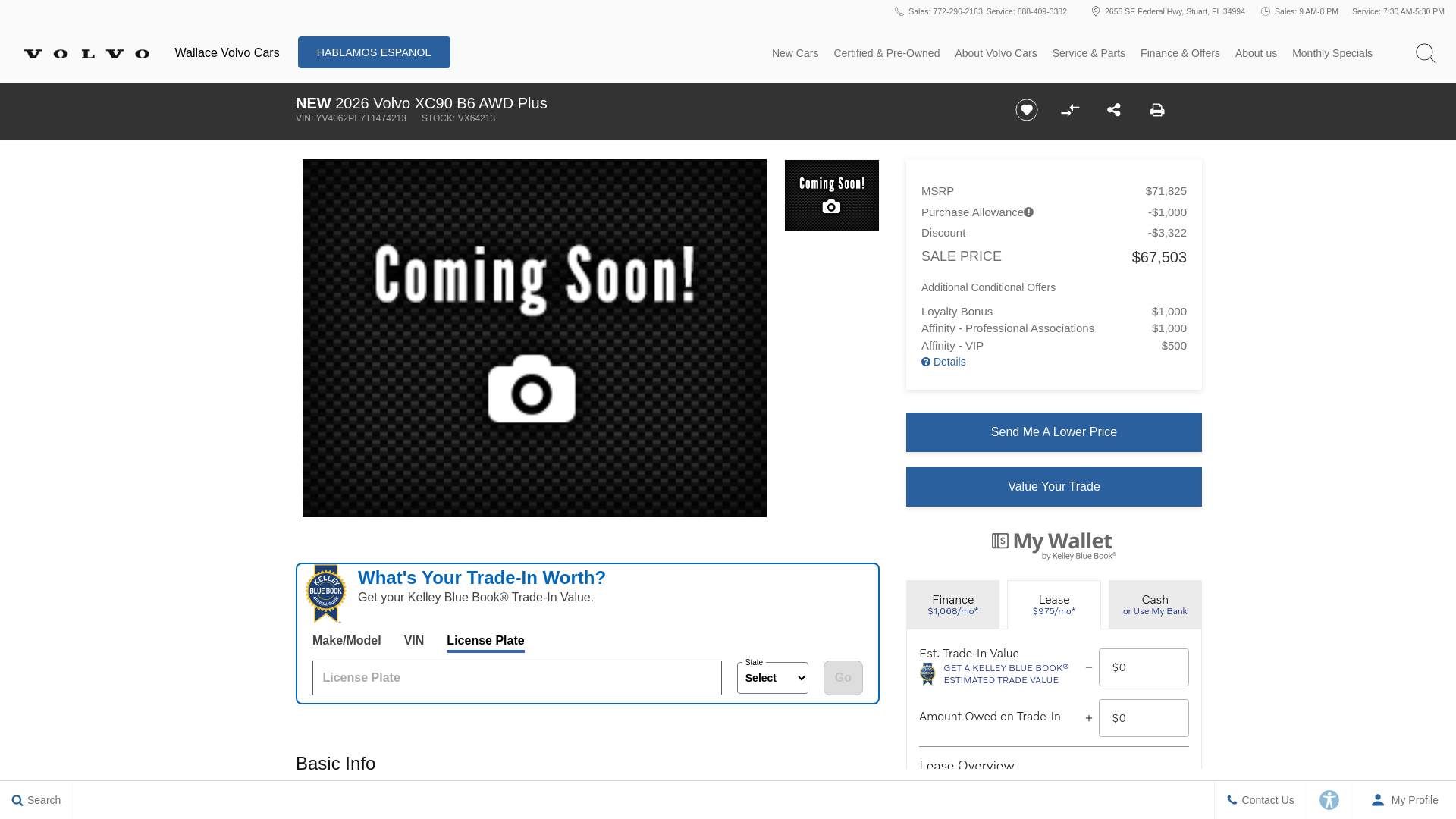1456x819 pixels.
Task: Click the VIN number text
Action: tap(351, 118)
